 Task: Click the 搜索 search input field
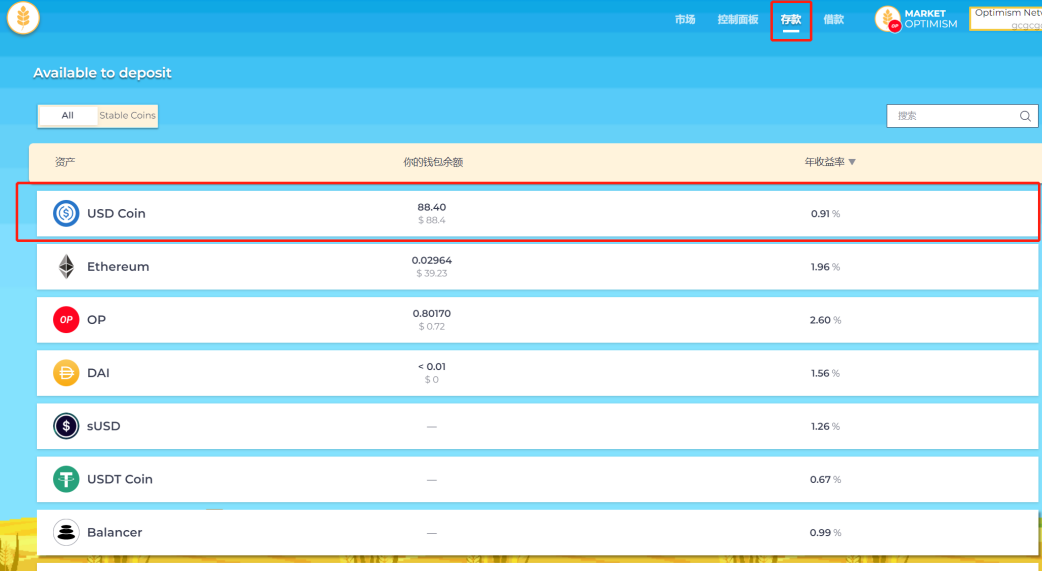click(x=950, y=116)
